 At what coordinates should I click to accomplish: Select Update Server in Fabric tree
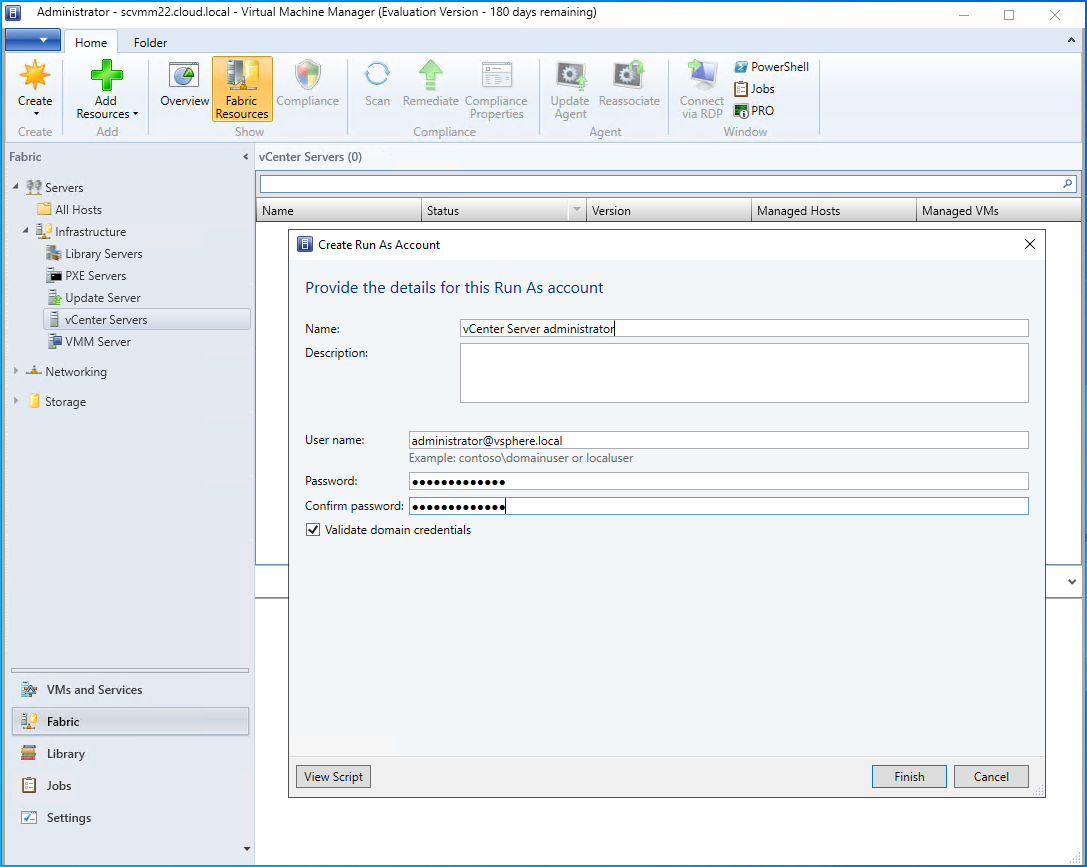(x=94, y=298)
